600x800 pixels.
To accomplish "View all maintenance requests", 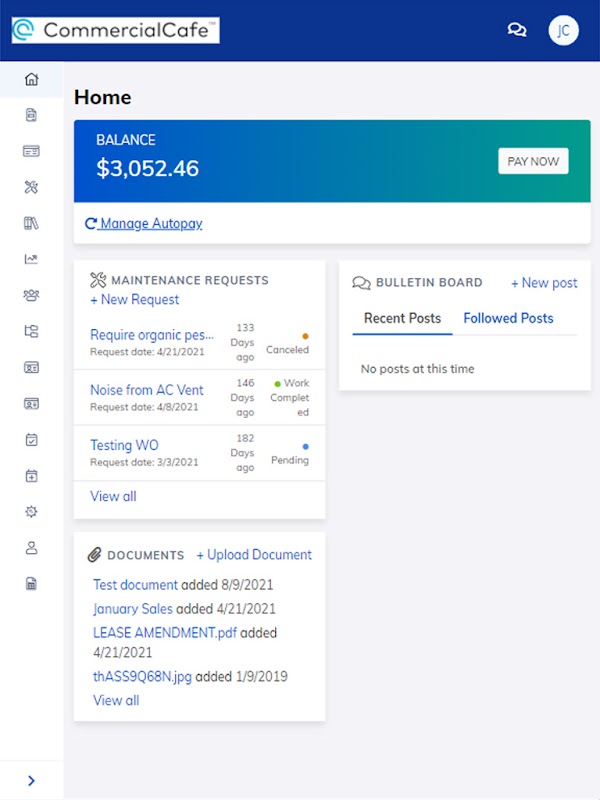I will pyautogui.click(x=113, y=496).
